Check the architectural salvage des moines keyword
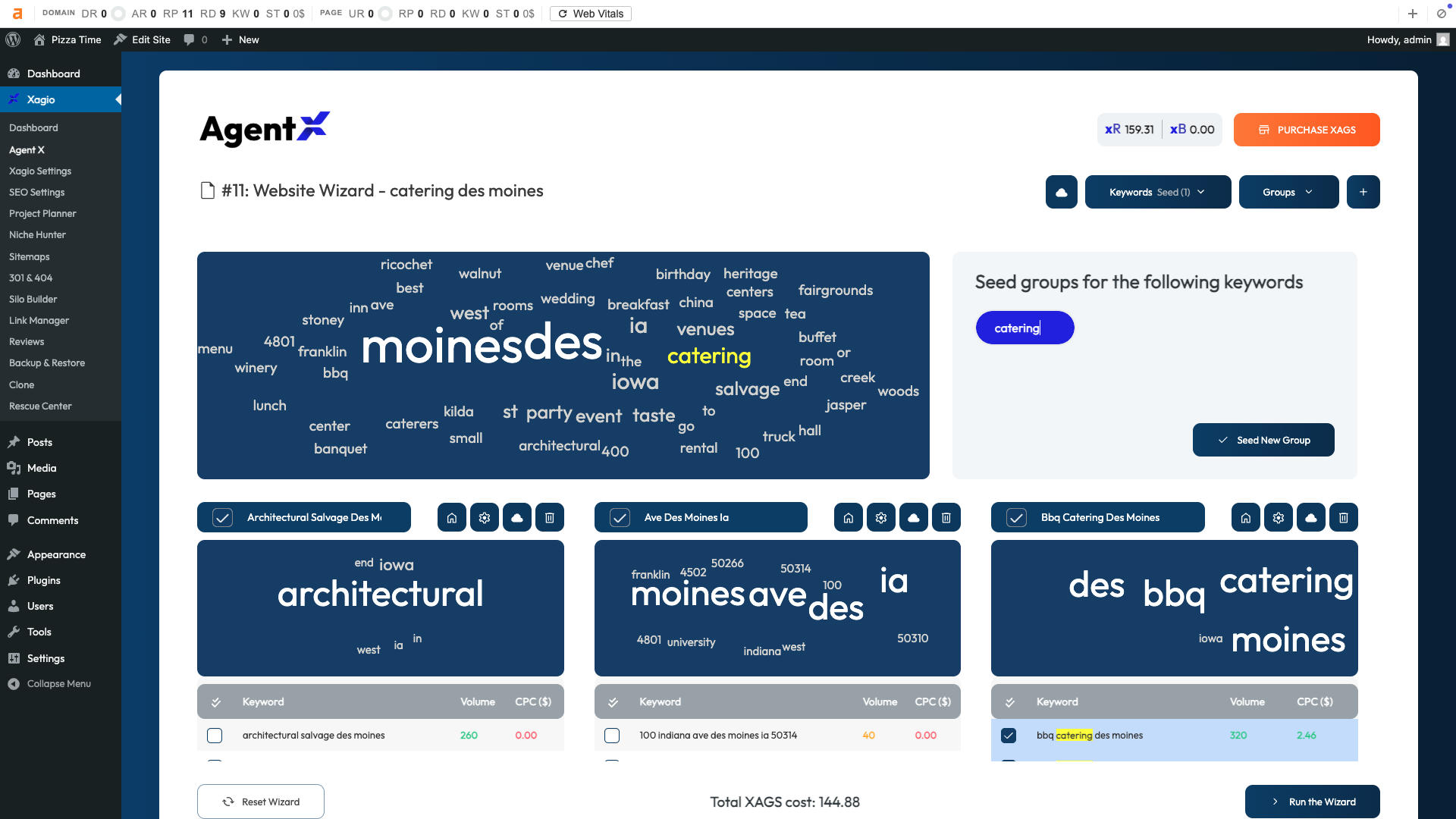Viewport: 1456px width, 819px height. 215,736
